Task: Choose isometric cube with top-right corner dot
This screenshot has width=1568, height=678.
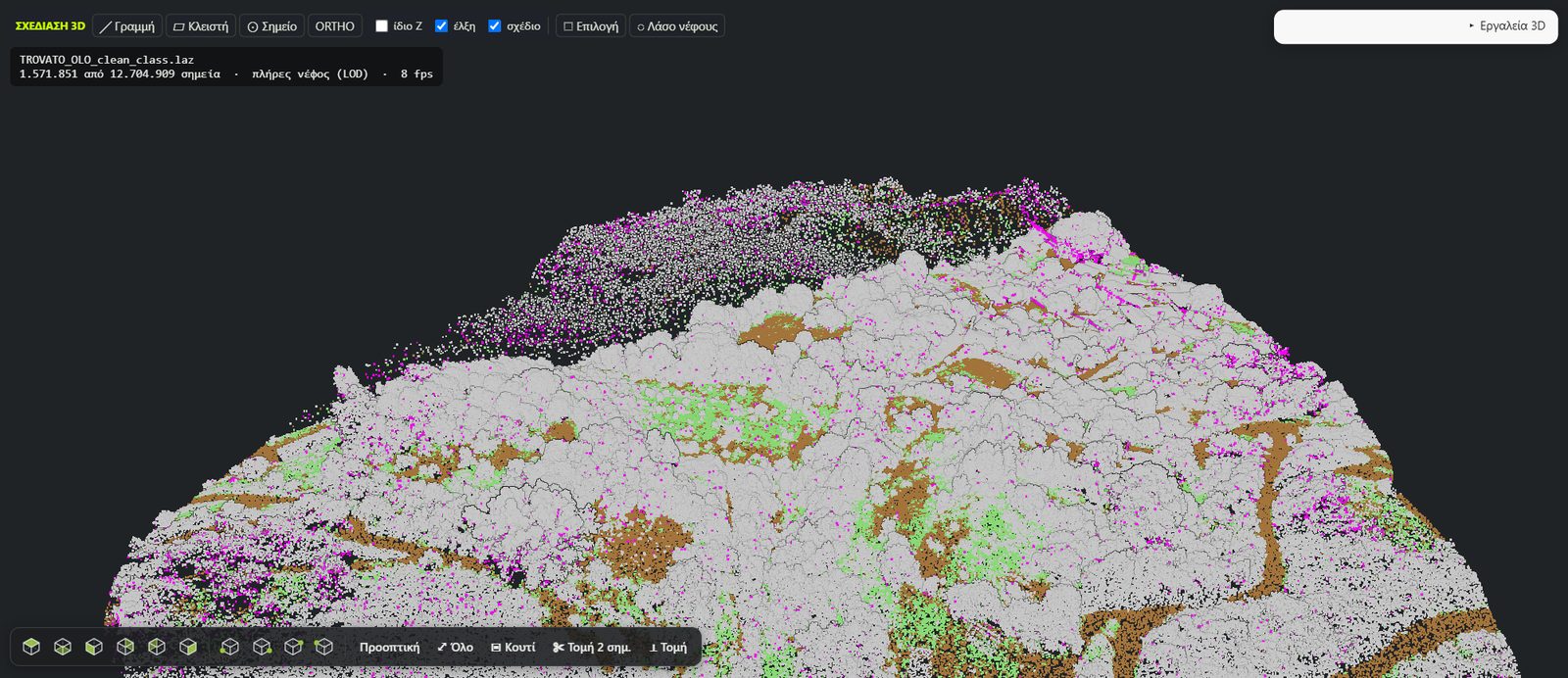Action: [x=293, y=647]
